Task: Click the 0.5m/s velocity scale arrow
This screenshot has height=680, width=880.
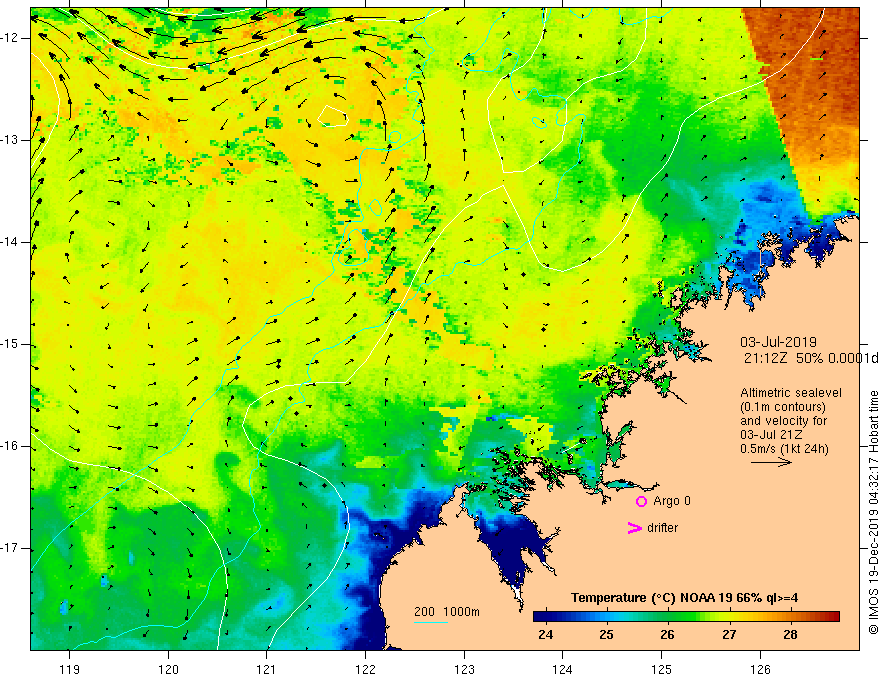Action: (x=772, y=462)
